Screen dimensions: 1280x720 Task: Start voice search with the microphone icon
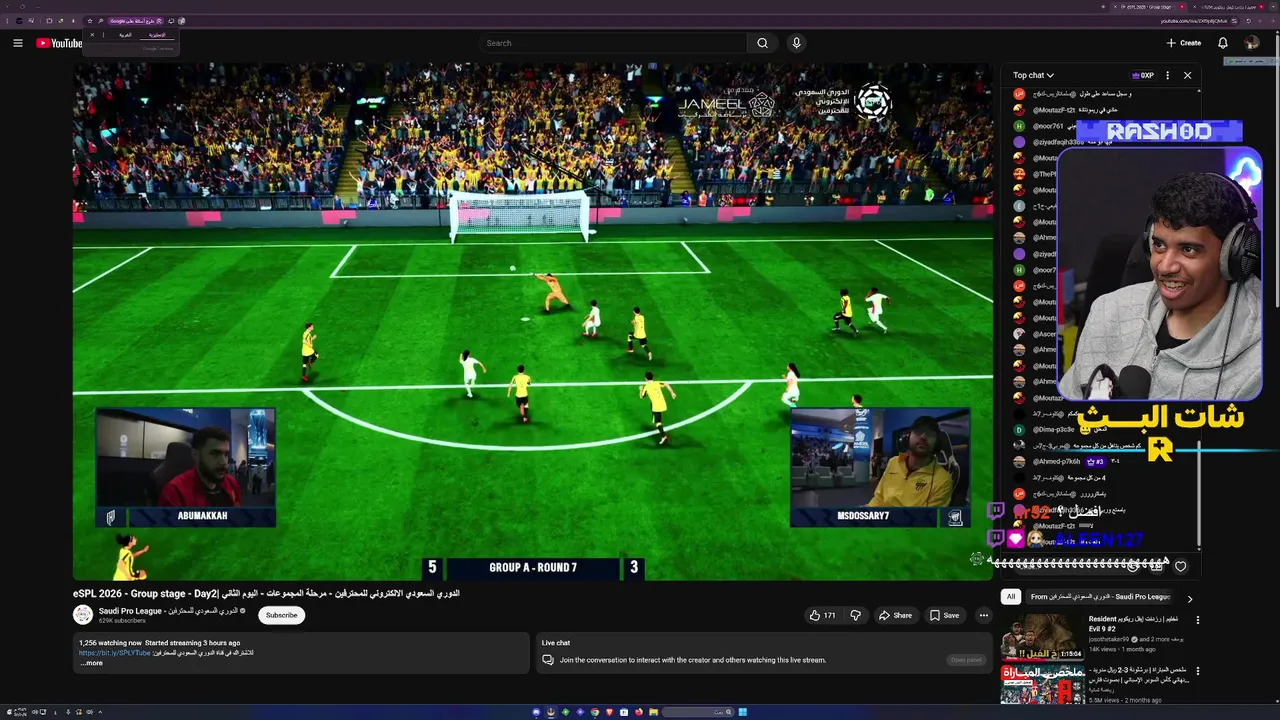click(796, 43)
